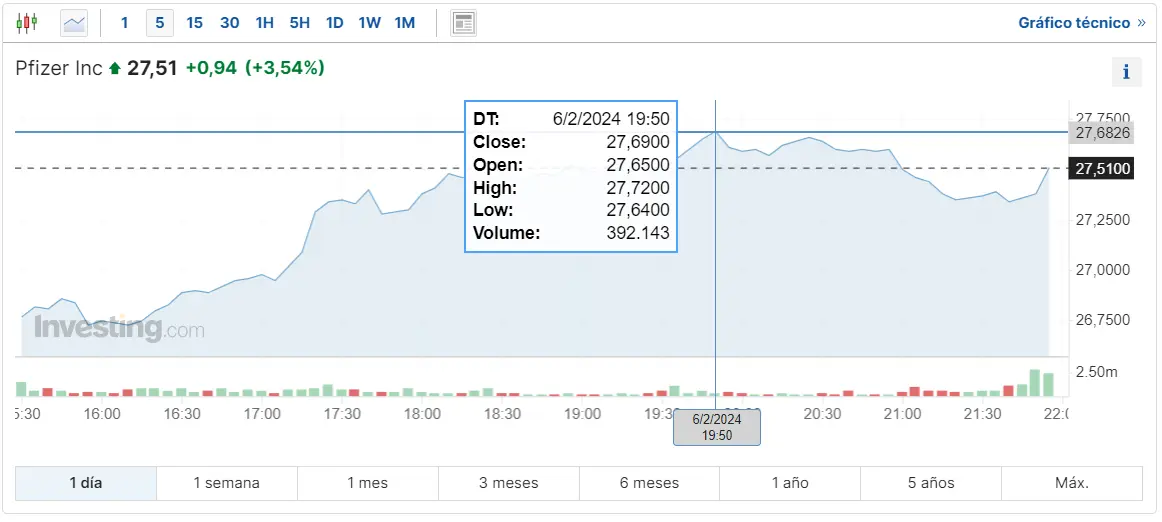Set interval to 30 minutes
The image size is (1162, 522).
coord(229,22)
